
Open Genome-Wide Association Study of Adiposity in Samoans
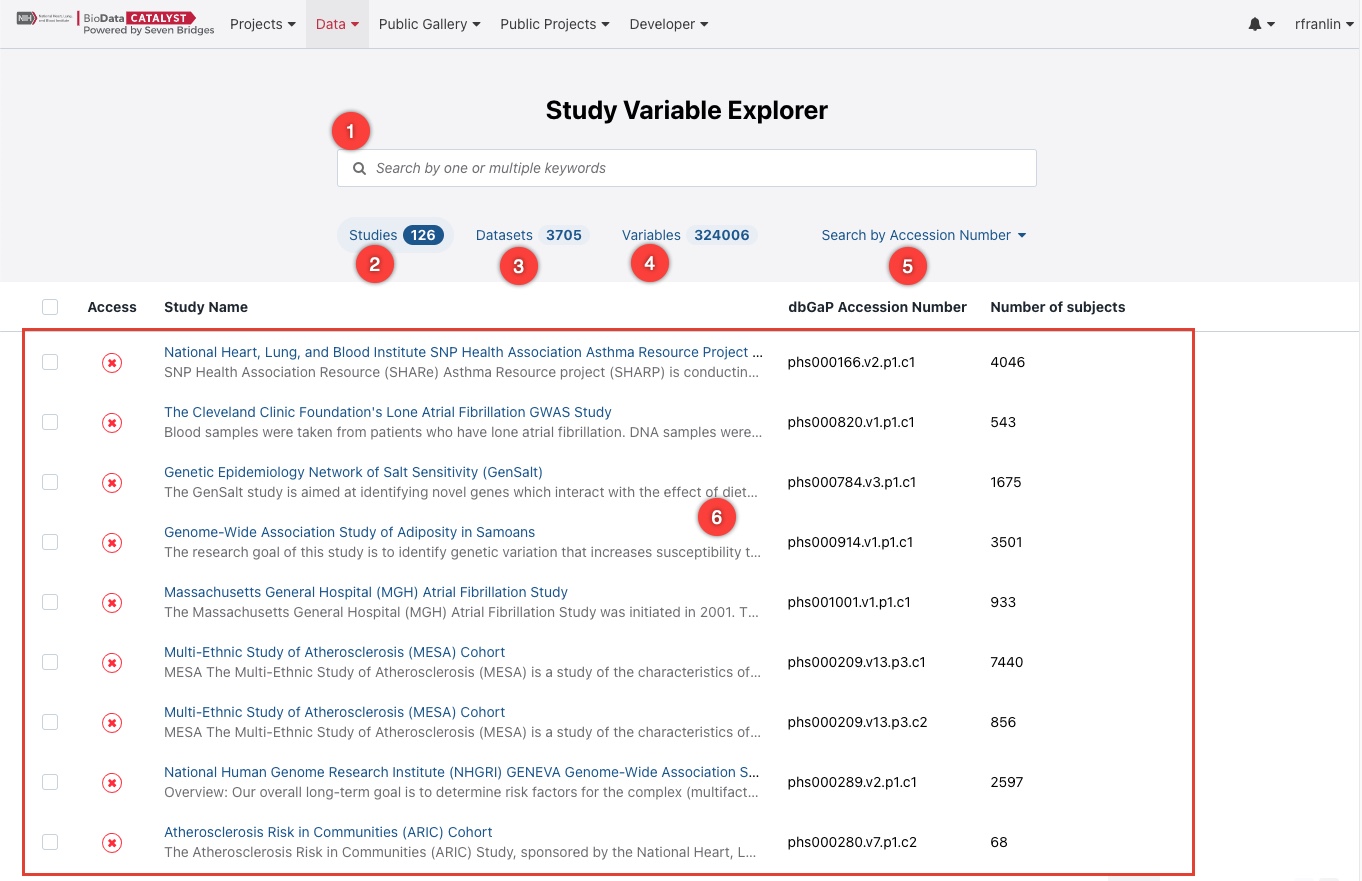click(x=349, y=532)
